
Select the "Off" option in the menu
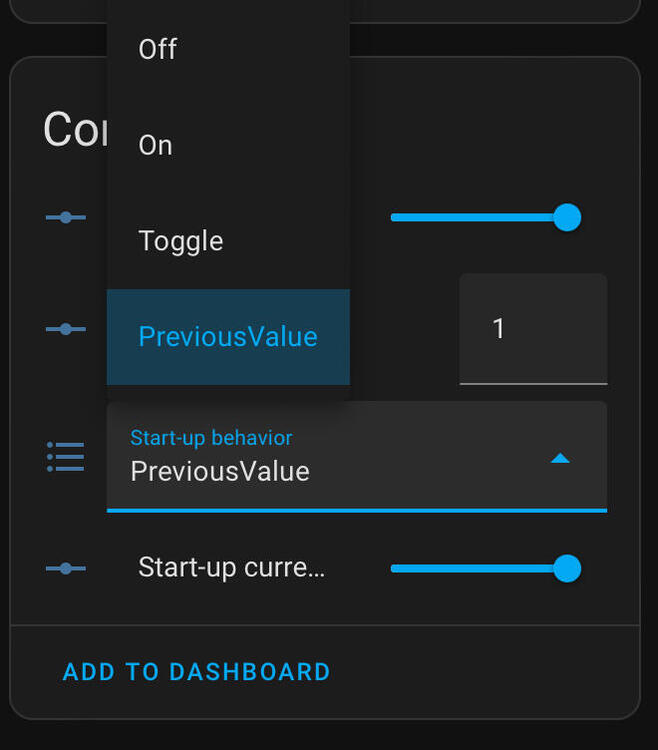coord(158,49)
